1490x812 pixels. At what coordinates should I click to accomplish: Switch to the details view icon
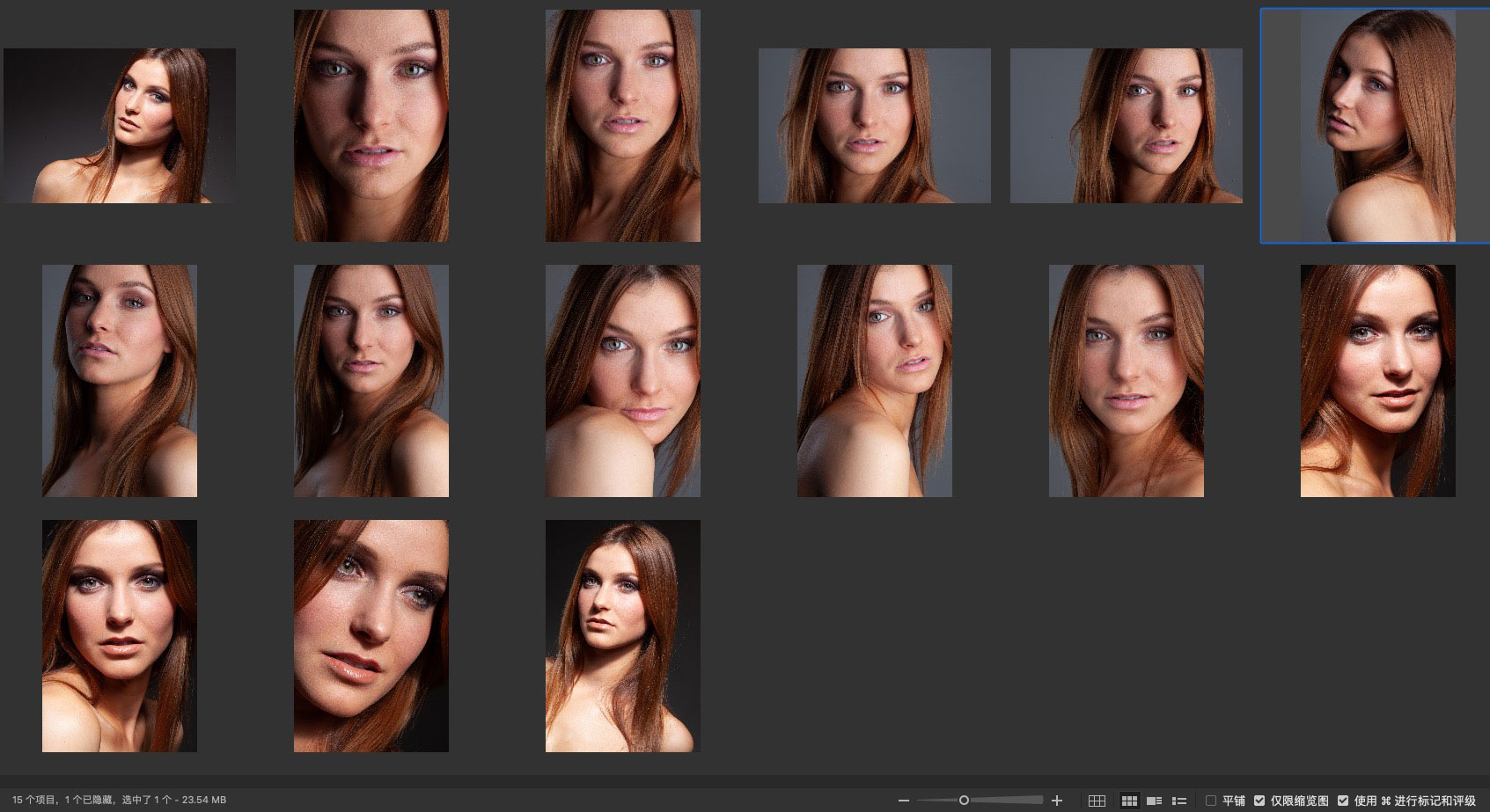1154,801
